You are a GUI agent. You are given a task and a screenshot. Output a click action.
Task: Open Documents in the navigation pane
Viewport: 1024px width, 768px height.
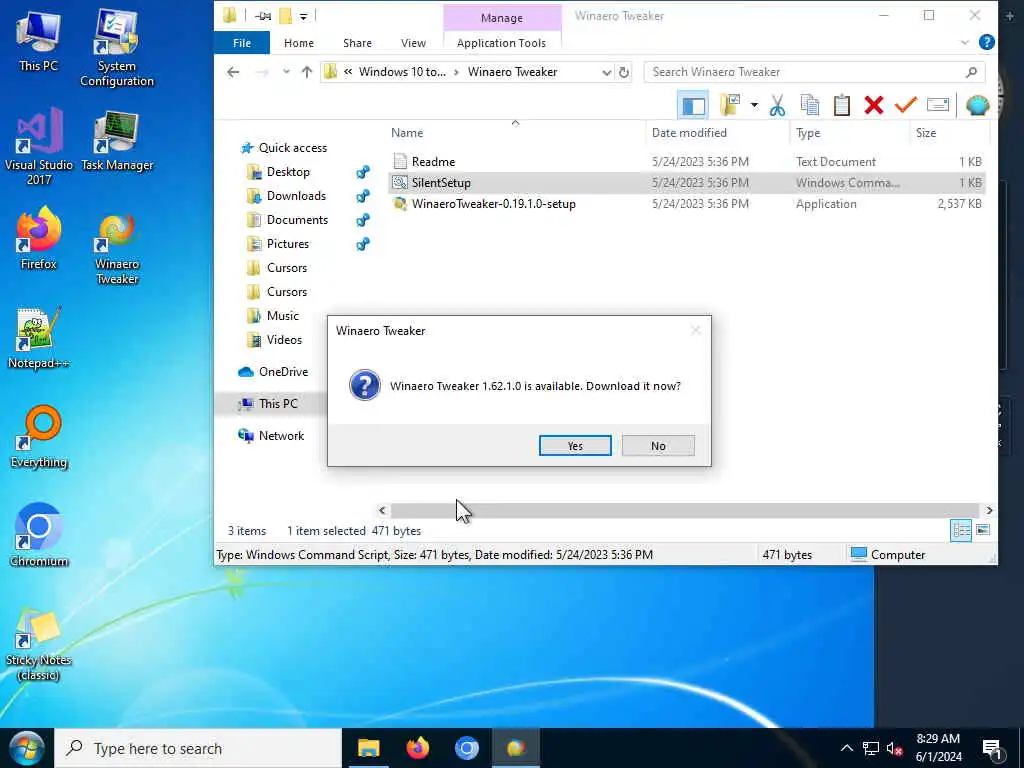click(297, 220)
